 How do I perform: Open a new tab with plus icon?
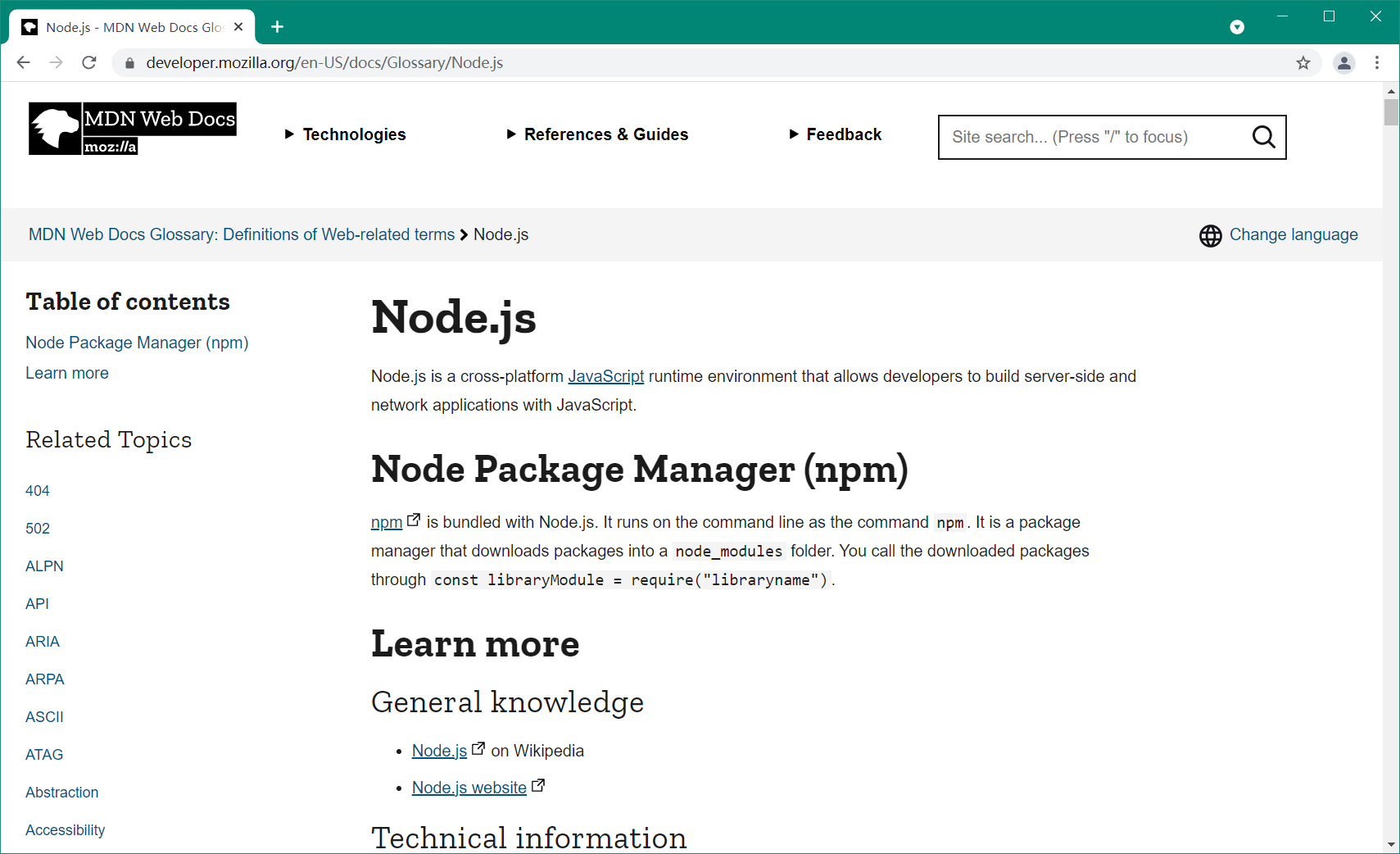pyautogui.click(x=277, y=27)
